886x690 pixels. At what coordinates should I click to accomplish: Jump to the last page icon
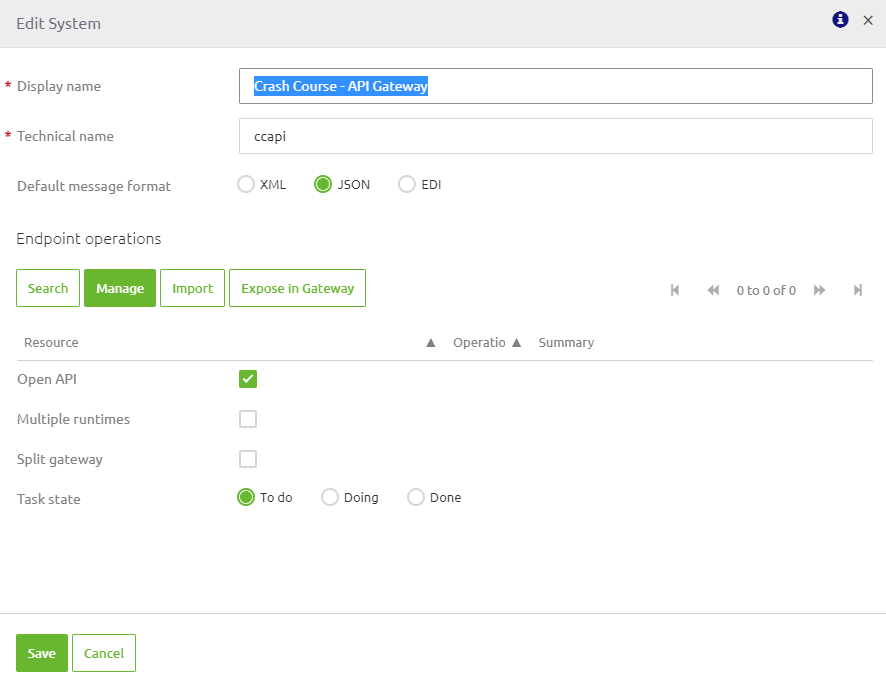point(857,290)
